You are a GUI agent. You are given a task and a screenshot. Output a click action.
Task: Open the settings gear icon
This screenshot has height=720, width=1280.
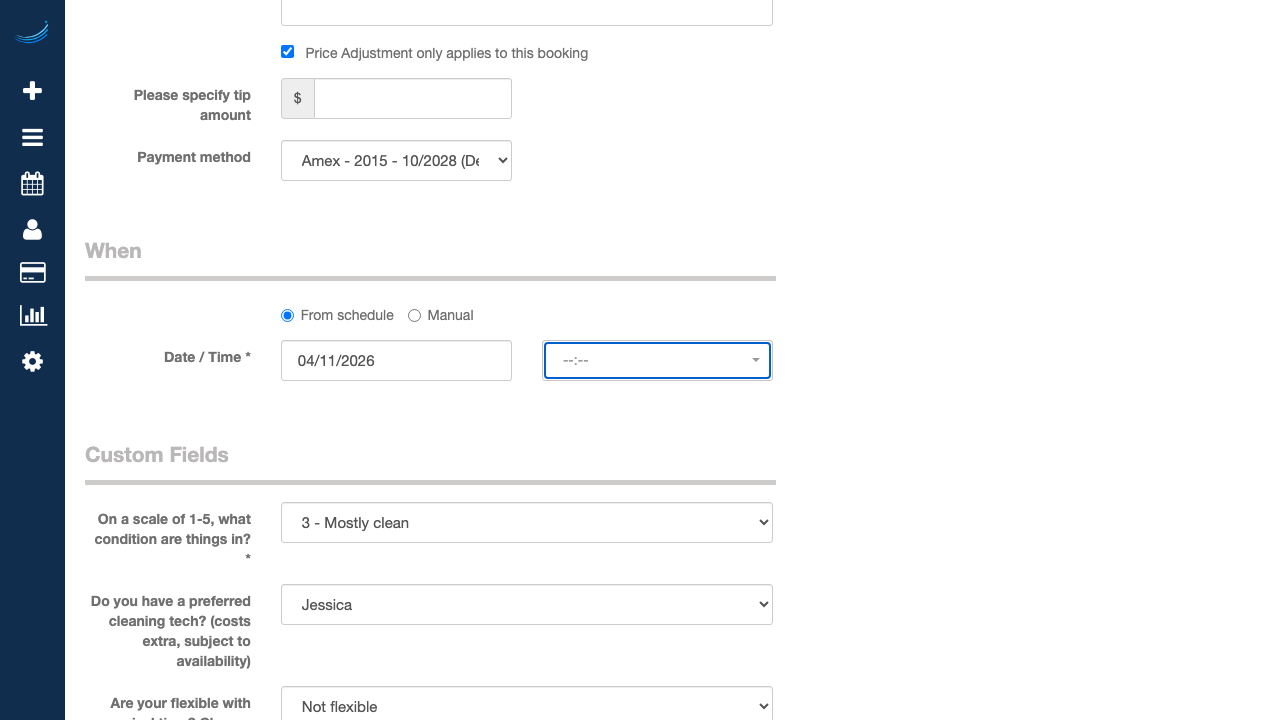(32, 362)
